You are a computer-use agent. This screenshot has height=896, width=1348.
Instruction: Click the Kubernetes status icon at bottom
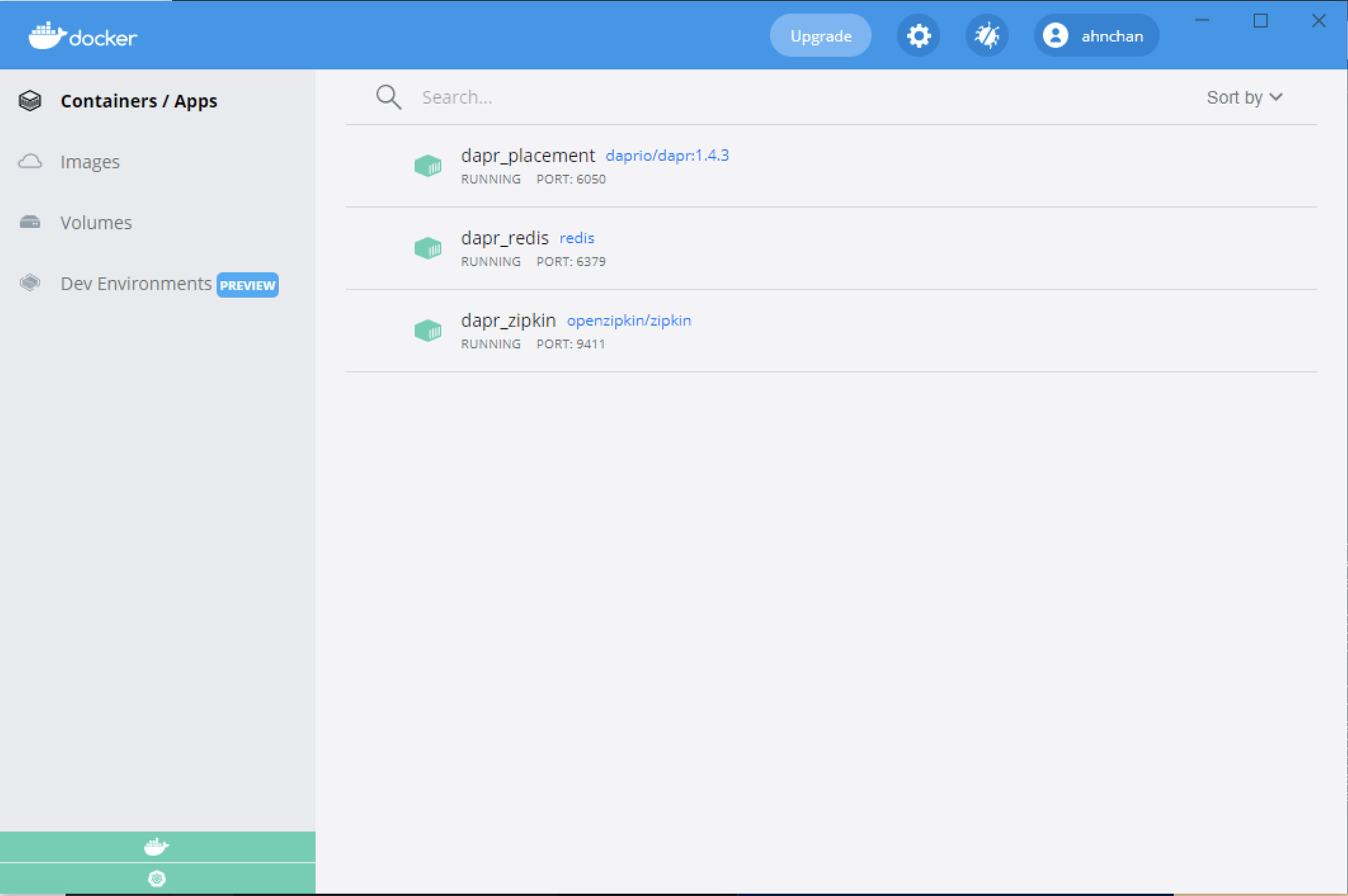pyautogui.click(x=157, y=879)
